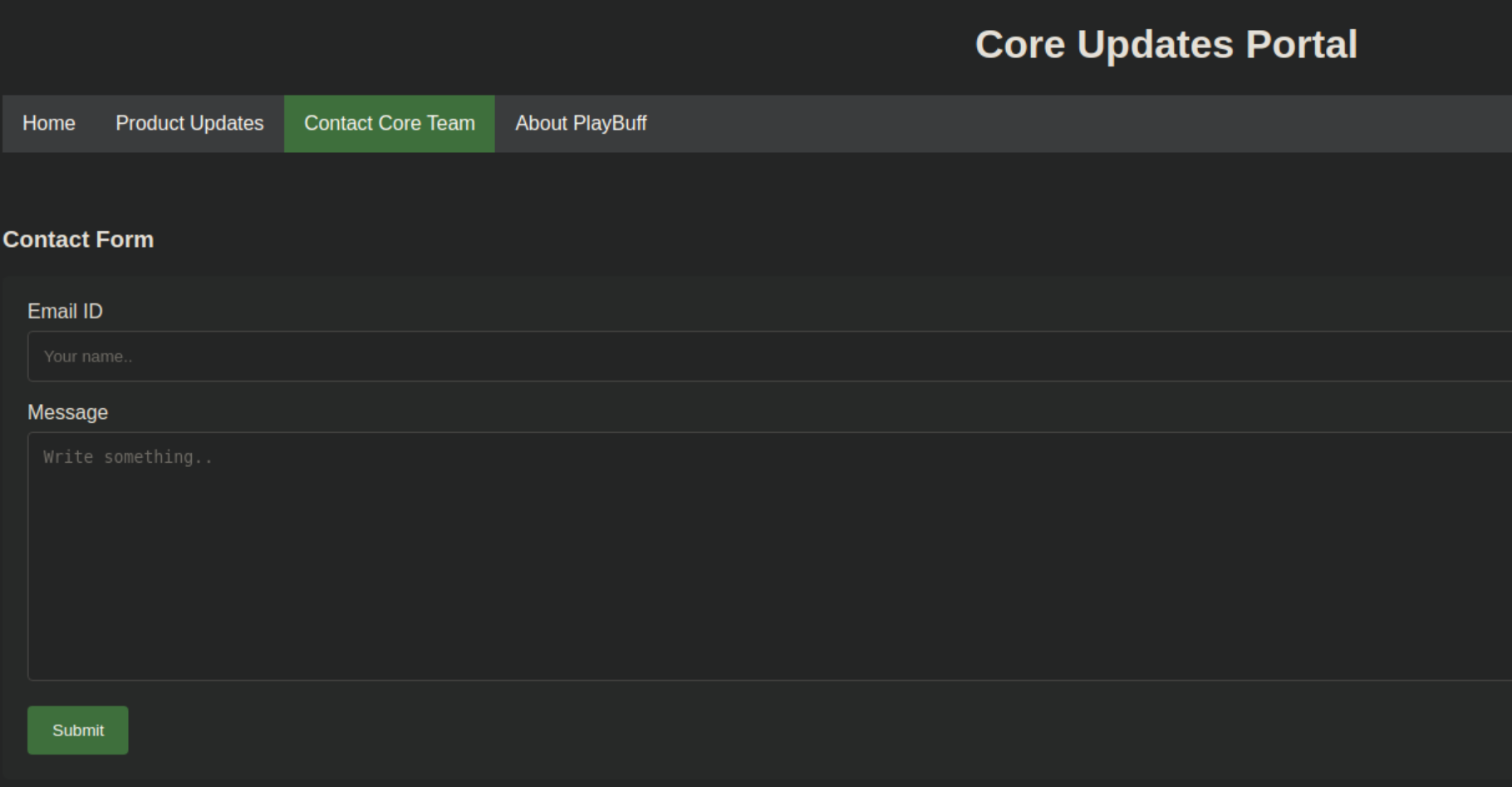Click the 'Email ID' field label
The width and height of the screenshot is (1512, 787).
pyautogui.click(x=65, y=312)
